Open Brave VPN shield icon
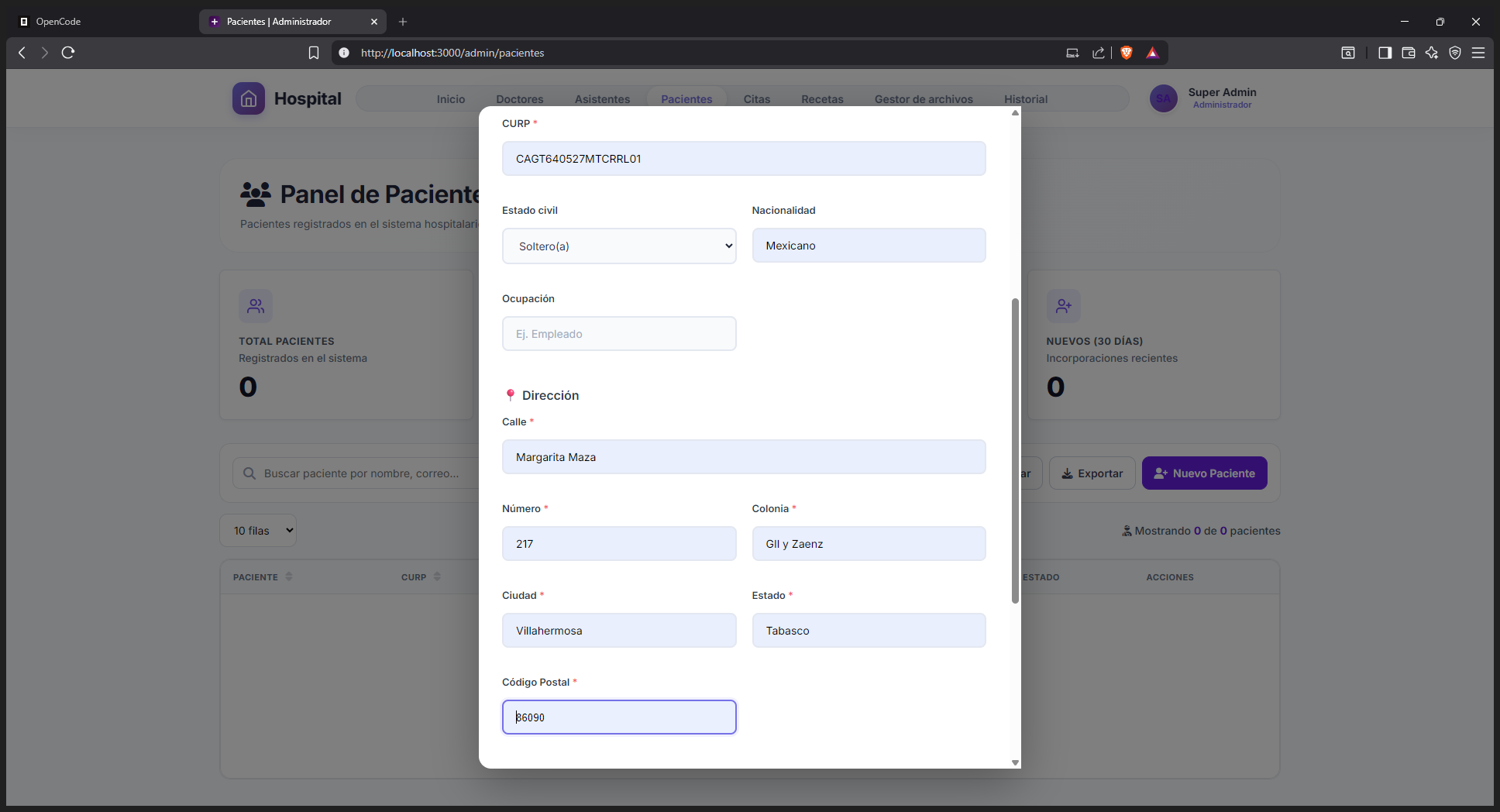This screenshot has height=812, width=1500. click(x=1455, y=53)
